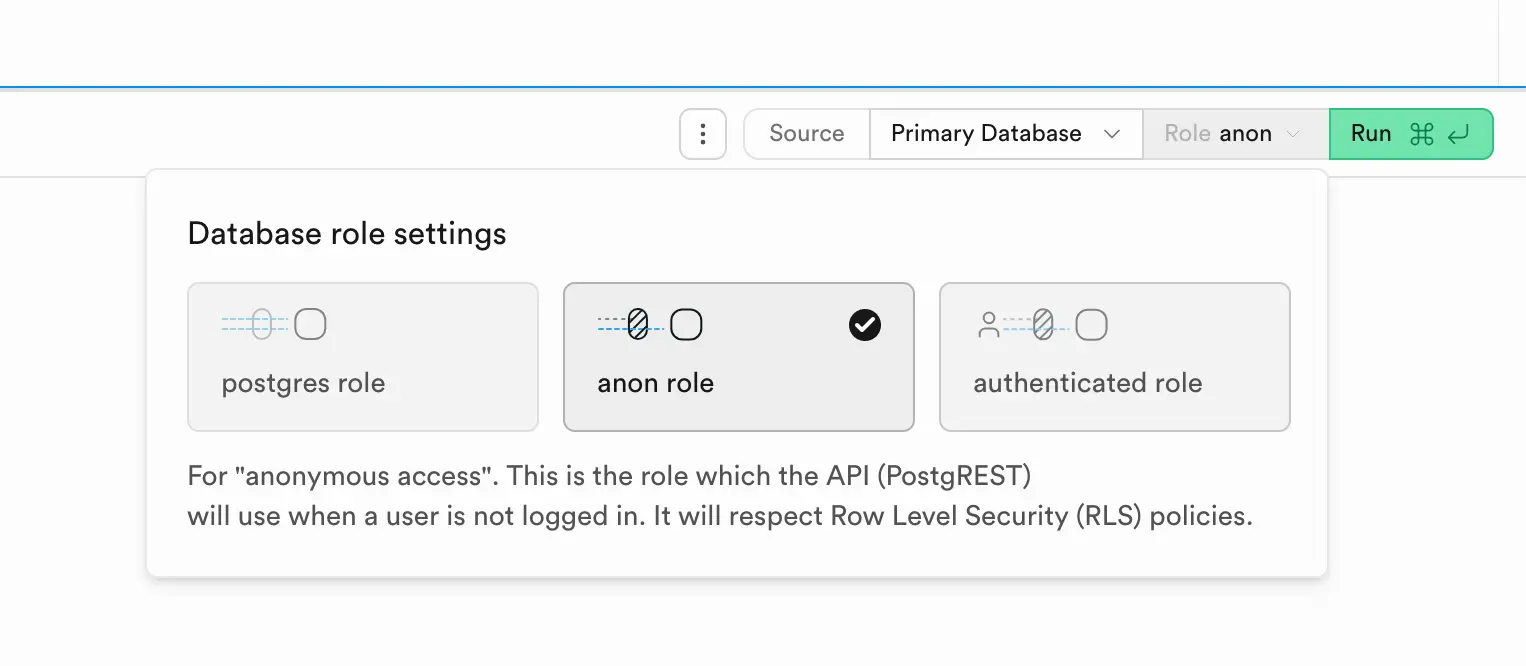Click the authenticated role user diagram icon
Image resolution: width=1526 pixels, height=666 pixels.
tap(1043, 325)
